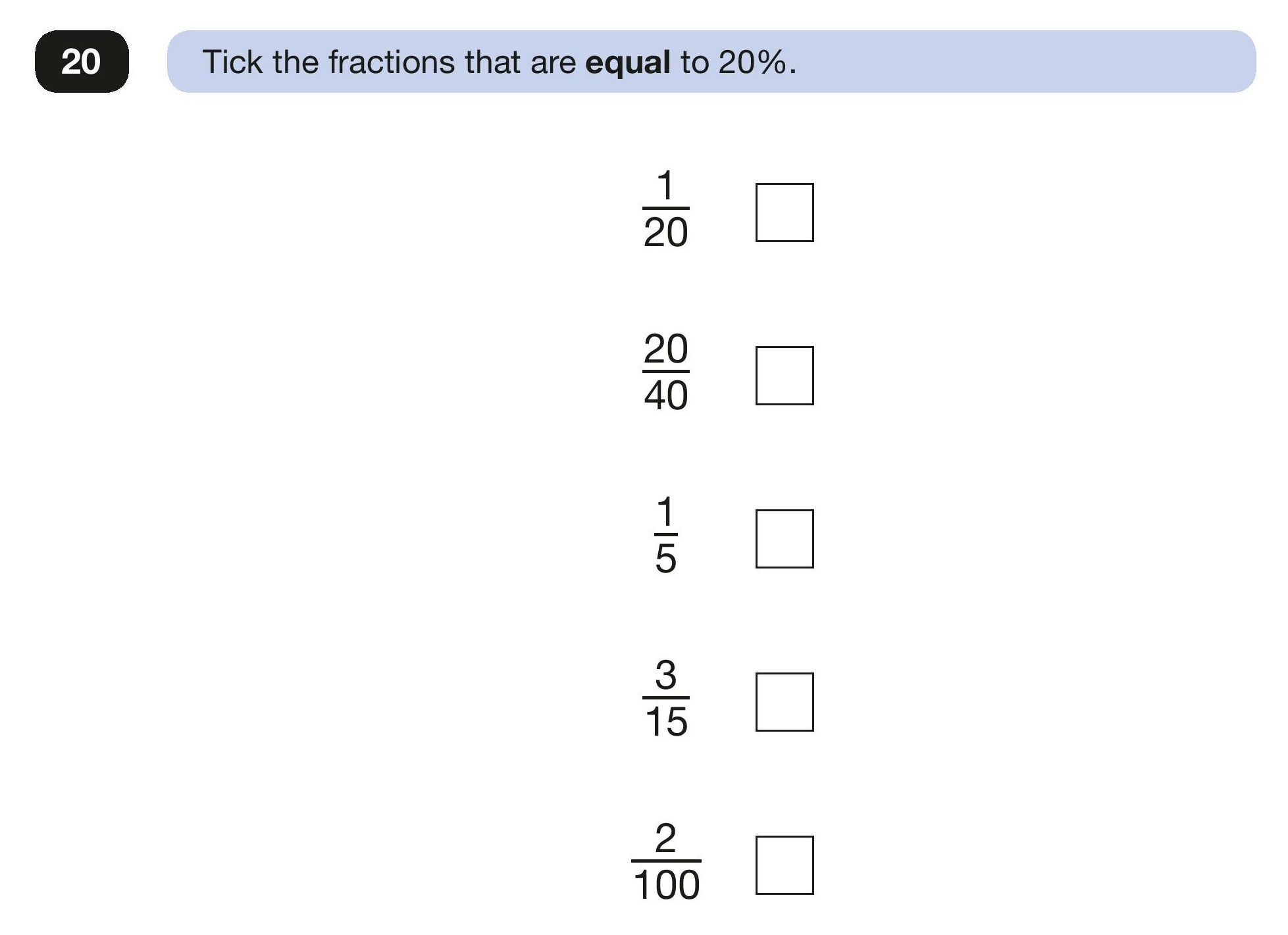Click the question number 20 badge
1288x935 pixels.
(82, 61)
